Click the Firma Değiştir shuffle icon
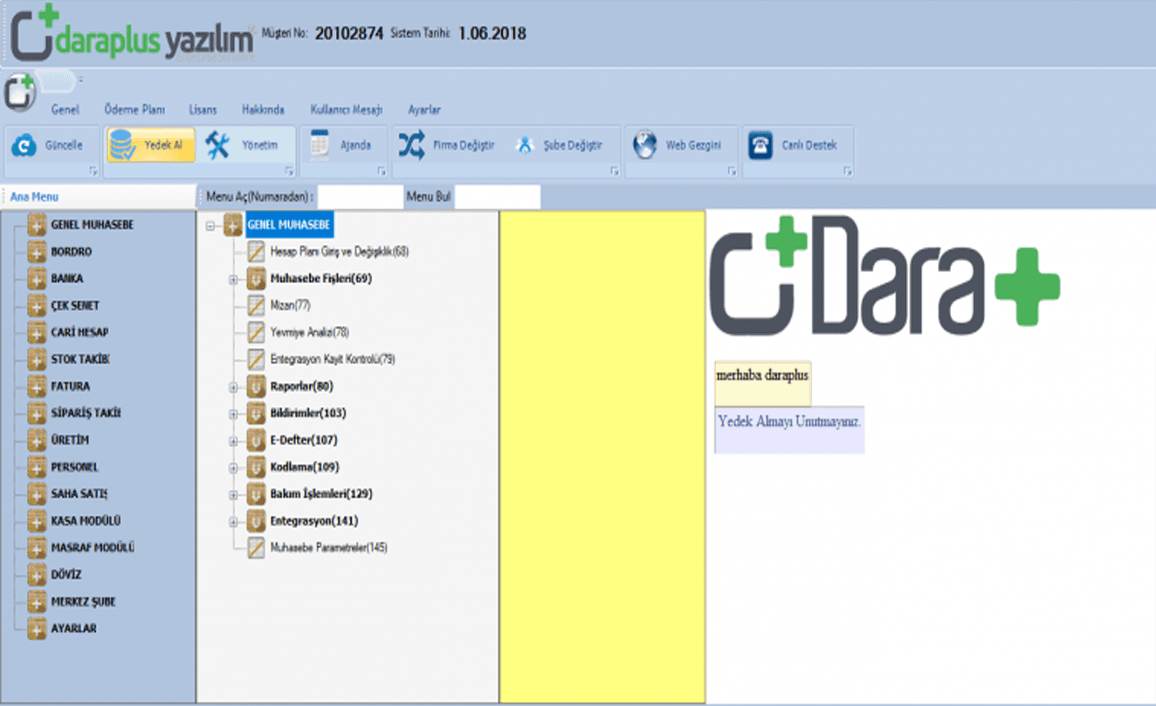1156x706 pixels. [x=411, y=144]
